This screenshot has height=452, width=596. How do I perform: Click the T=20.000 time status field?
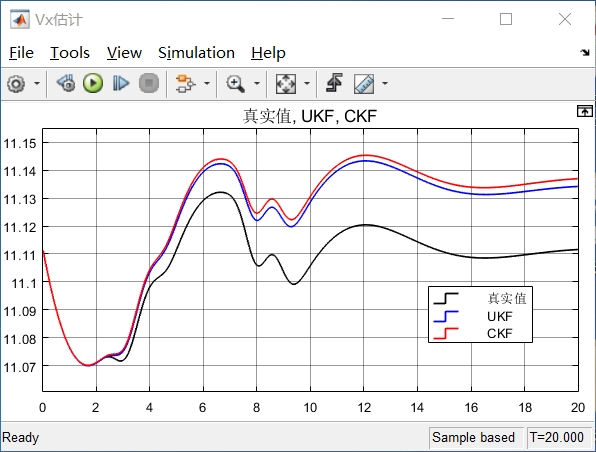[557, 437]
